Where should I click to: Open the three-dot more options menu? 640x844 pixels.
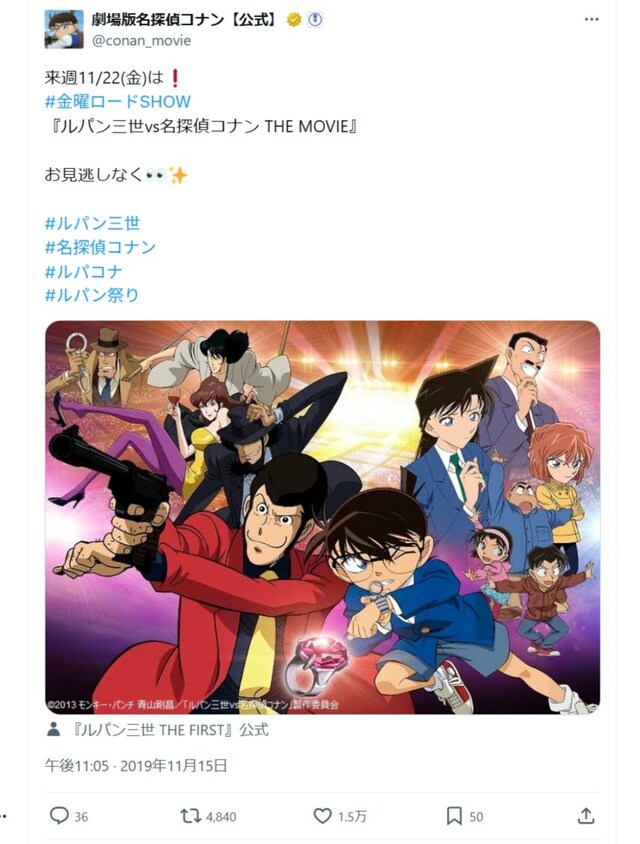click(591, 19)
